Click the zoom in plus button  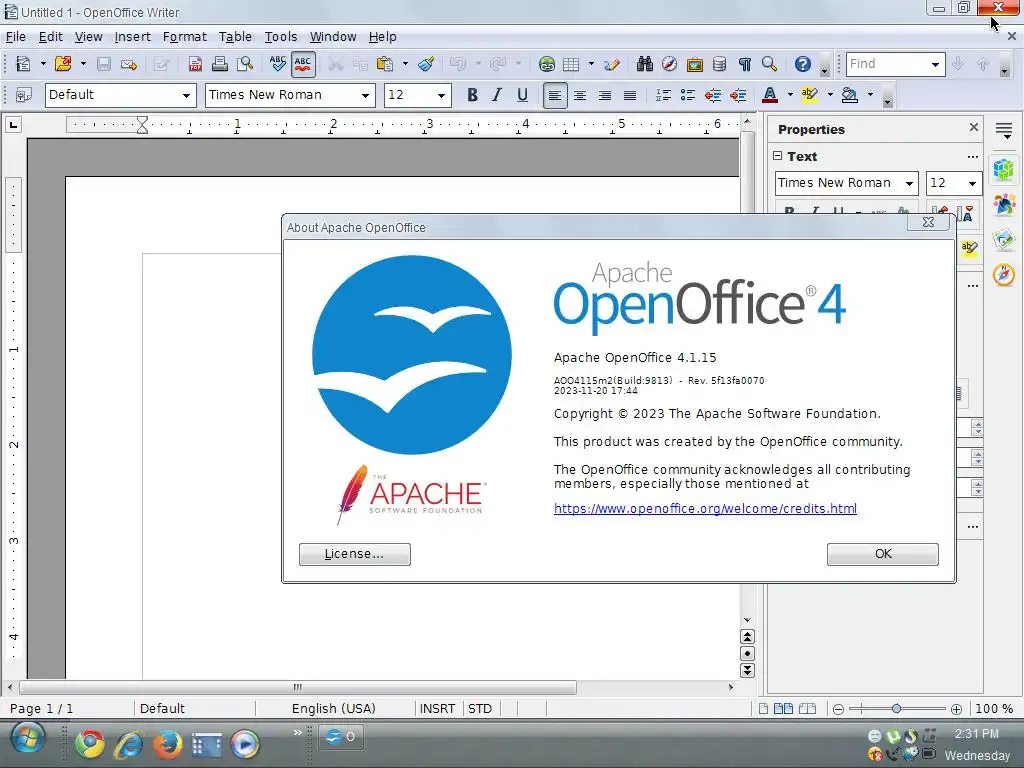pos(956,709)
